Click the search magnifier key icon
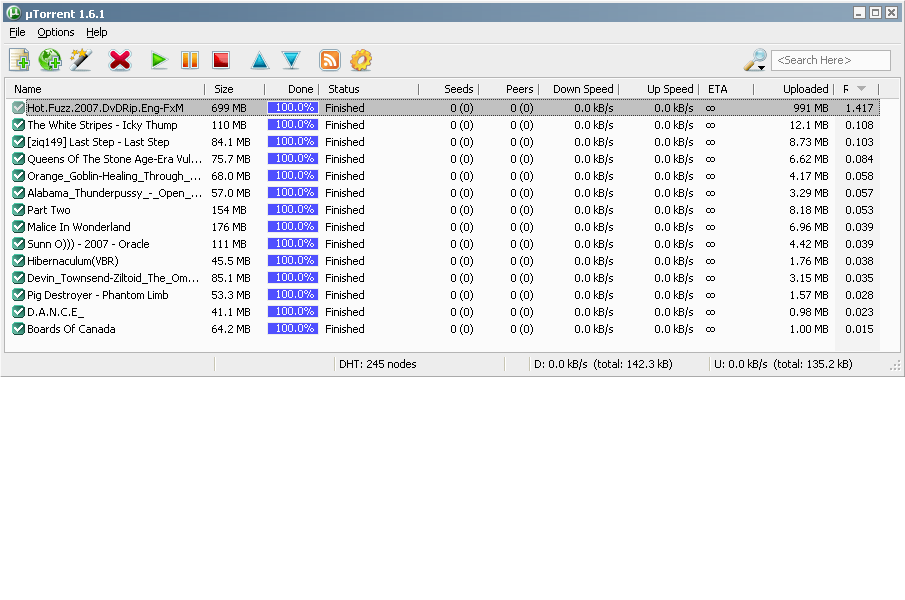Screen dimensions: 905x600 [755, 60]
